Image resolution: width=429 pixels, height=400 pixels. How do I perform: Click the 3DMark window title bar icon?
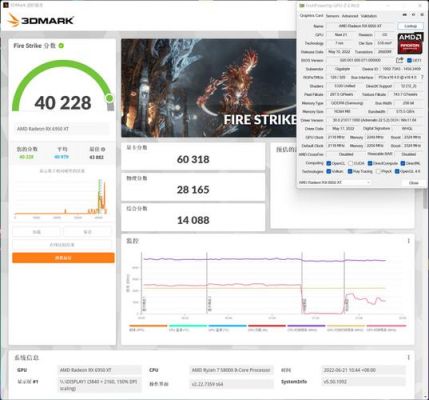5,5
